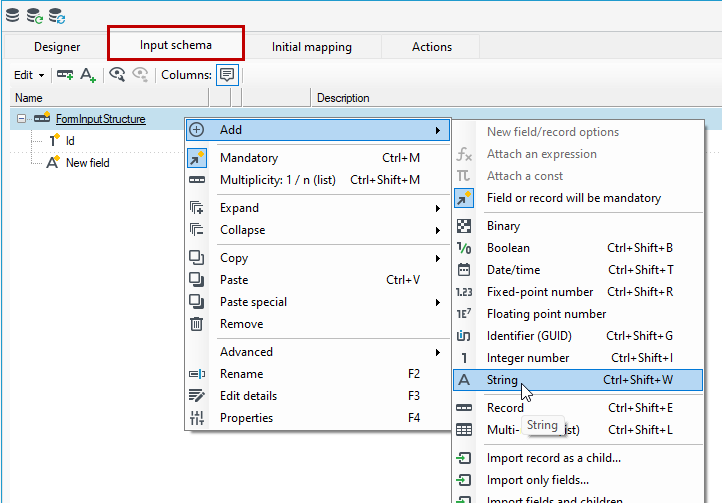722x503 pixels.
Task: Open the Add submenu
Action: tap(318, 130)
